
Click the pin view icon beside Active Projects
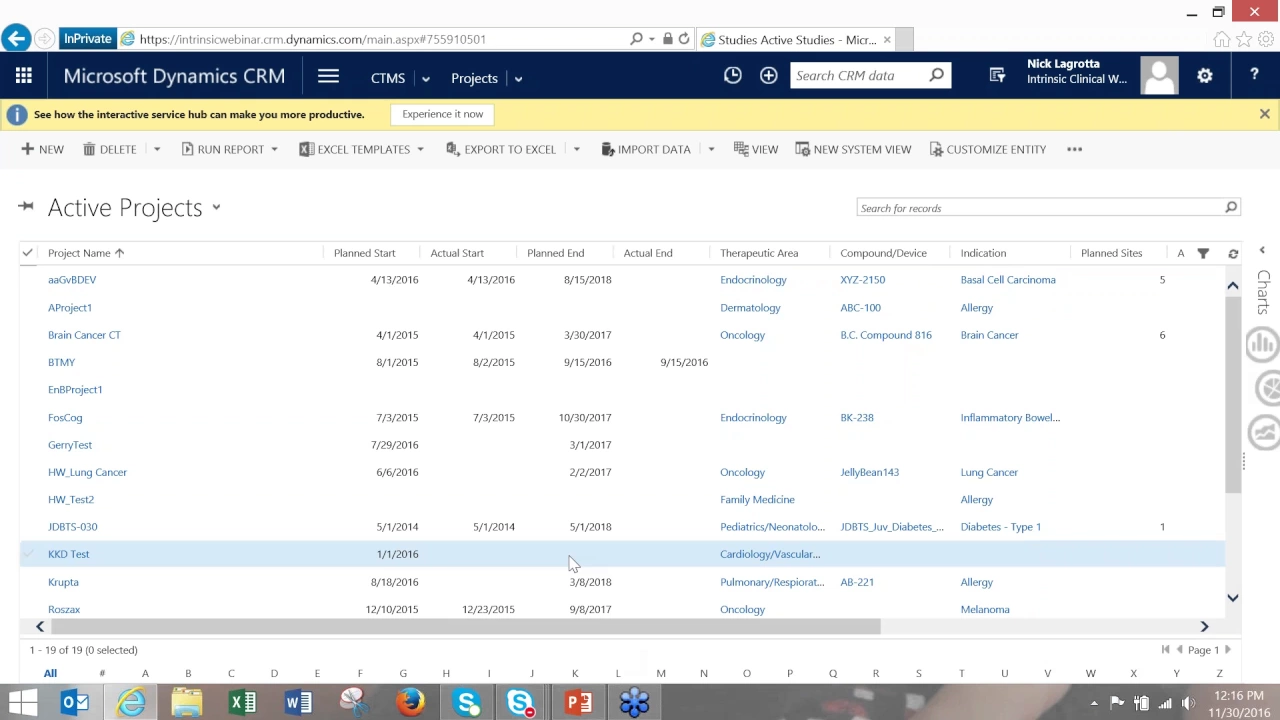point(26,207)
